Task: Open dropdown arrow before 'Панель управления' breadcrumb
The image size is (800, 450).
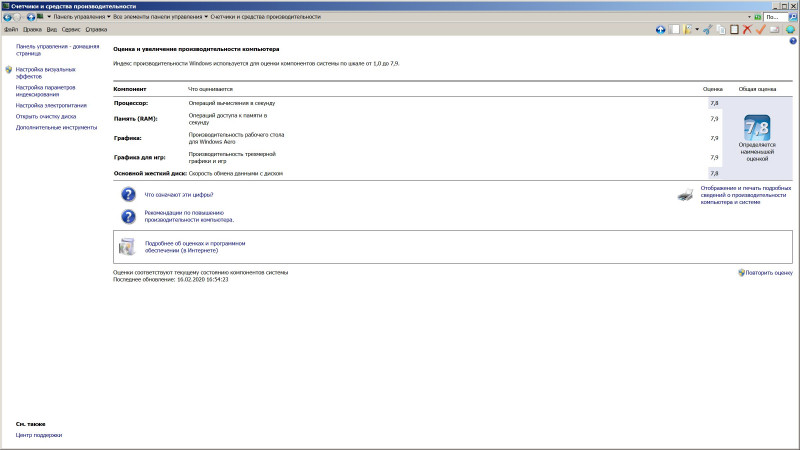Action: coord(49,17)
